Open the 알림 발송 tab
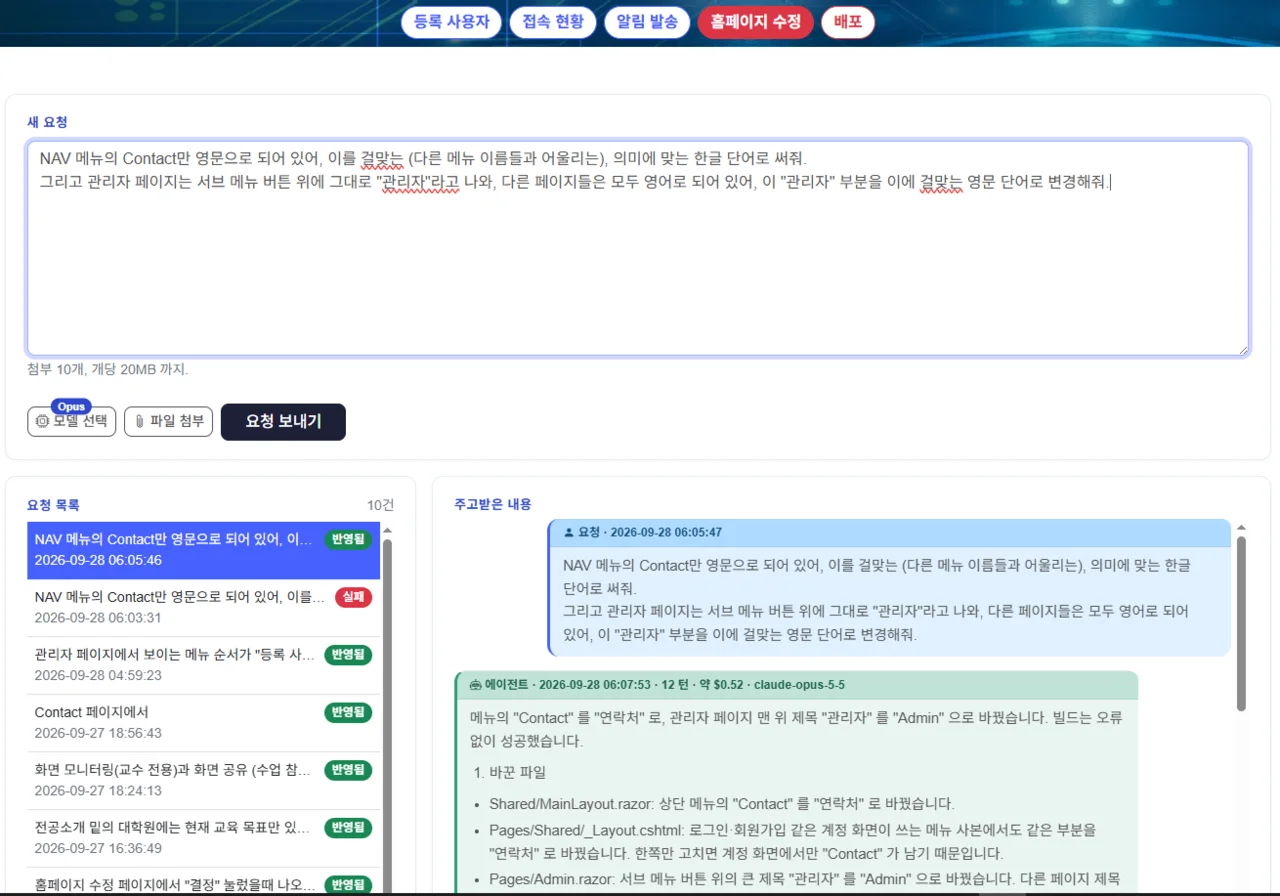 coord(647,22)
